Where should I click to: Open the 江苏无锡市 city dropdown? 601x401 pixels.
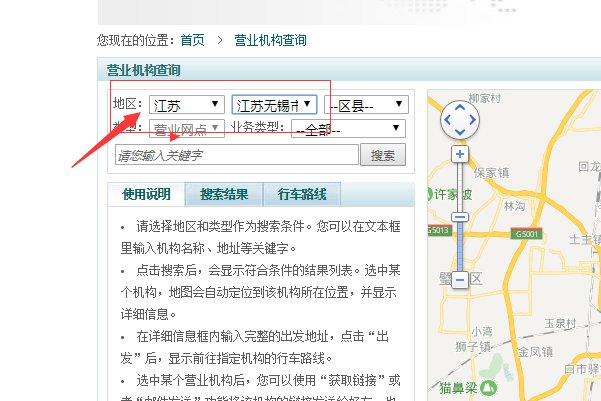tap(274, 105)
